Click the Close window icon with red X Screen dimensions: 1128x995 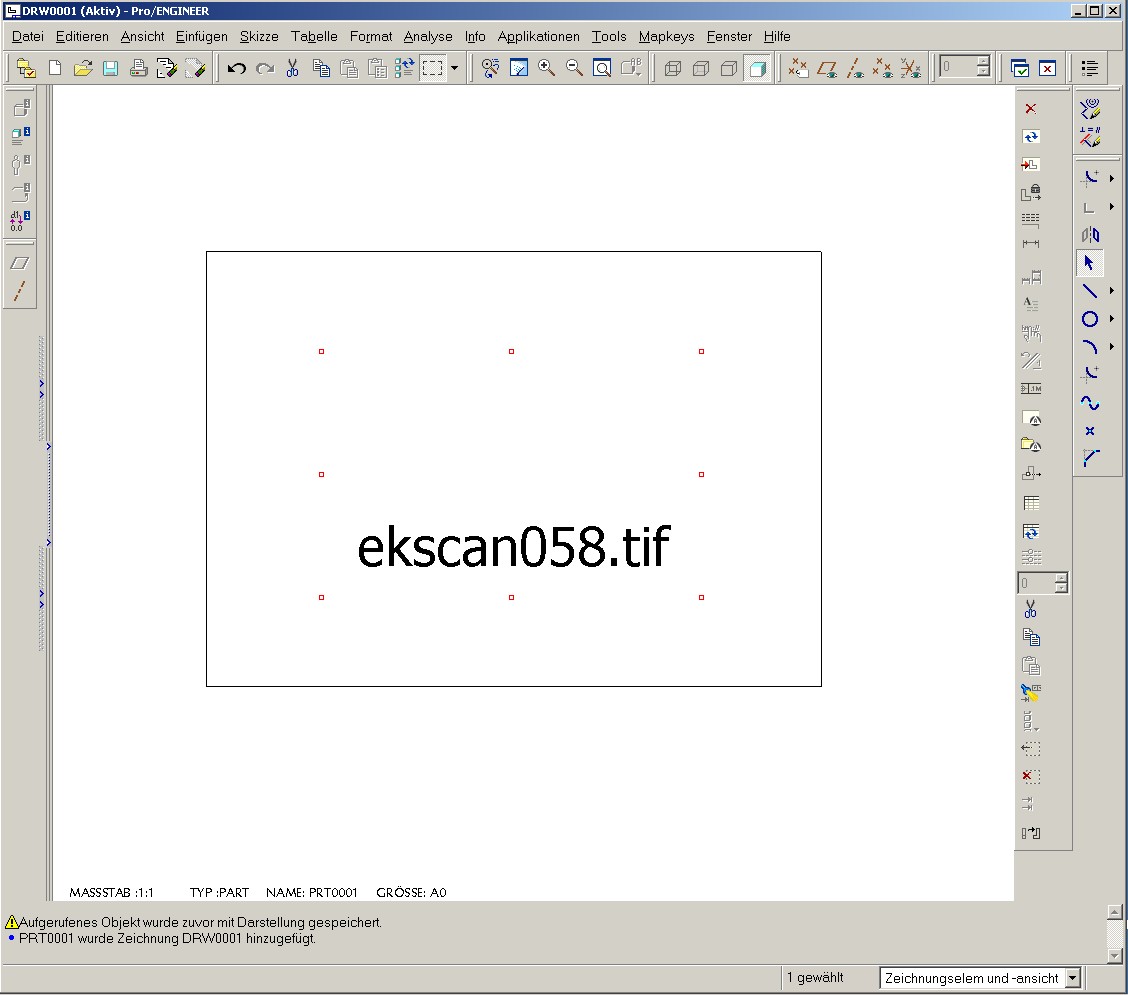coord(1047,68)
